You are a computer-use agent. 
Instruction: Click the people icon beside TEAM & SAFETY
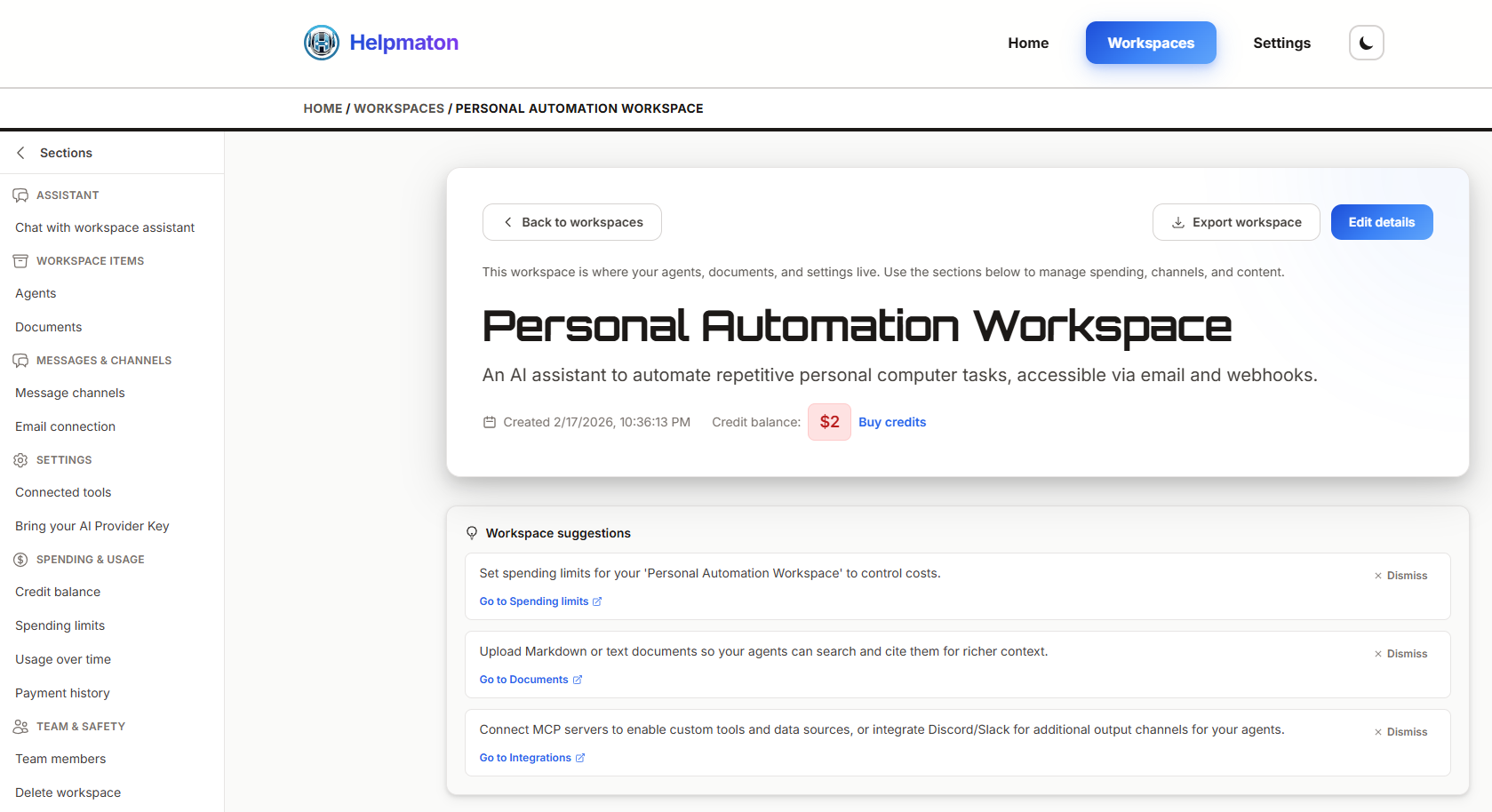(x=20, y=726)
